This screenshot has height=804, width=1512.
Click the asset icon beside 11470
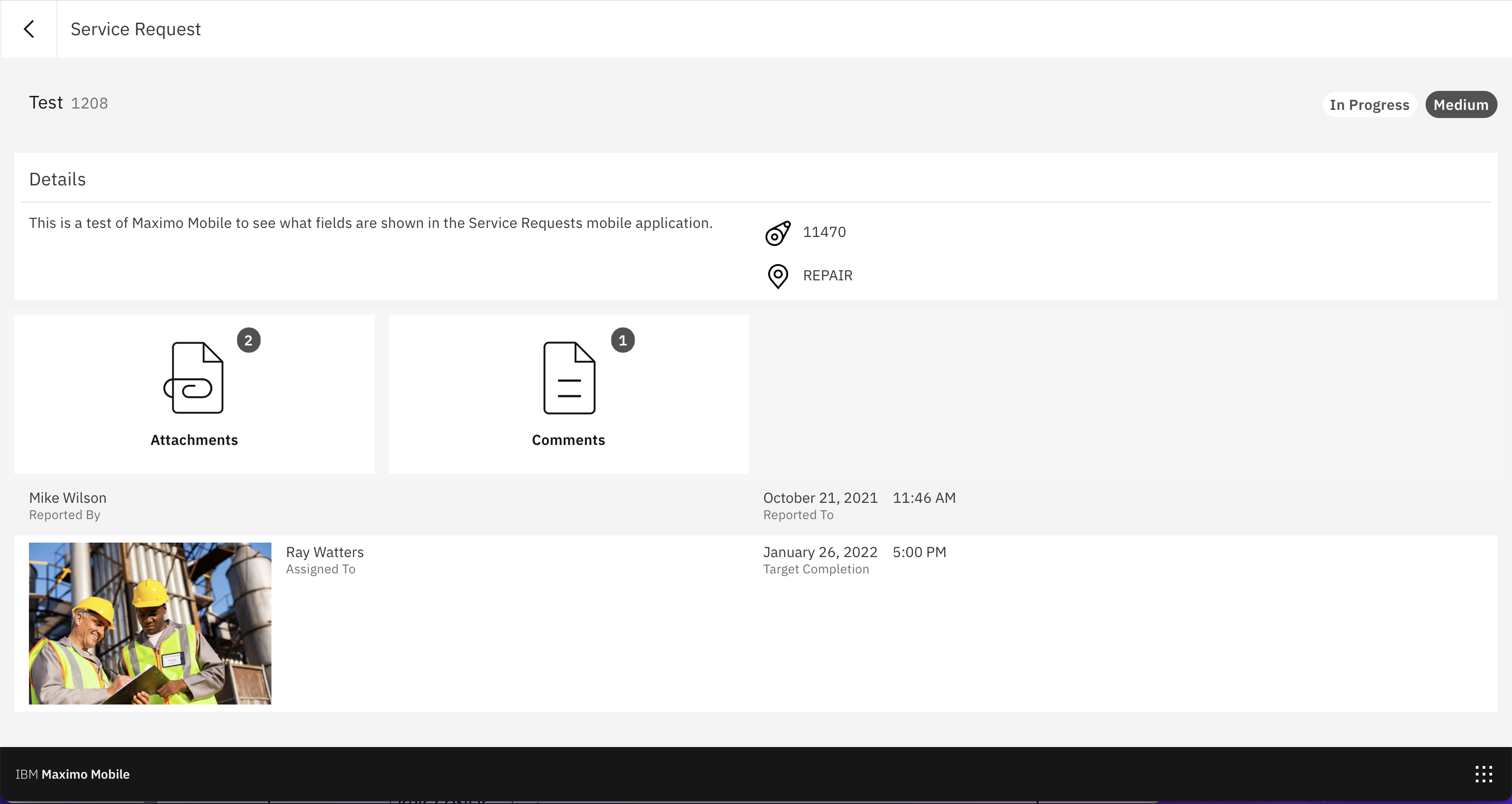point(778,233)
